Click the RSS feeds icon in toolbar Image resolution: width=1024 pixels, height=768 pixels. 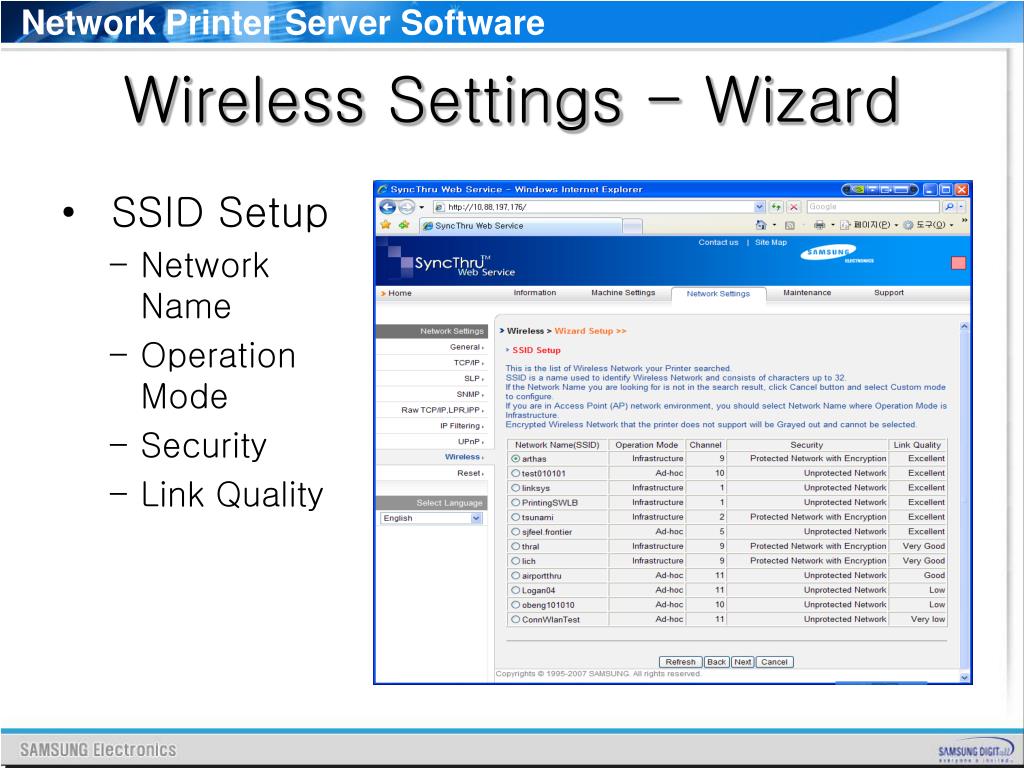790,225
